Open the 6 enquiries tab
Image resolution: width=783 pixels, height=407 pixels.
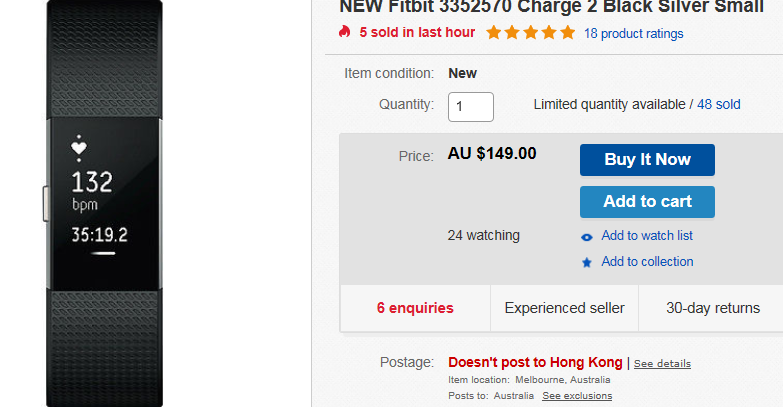coord(415,308)
